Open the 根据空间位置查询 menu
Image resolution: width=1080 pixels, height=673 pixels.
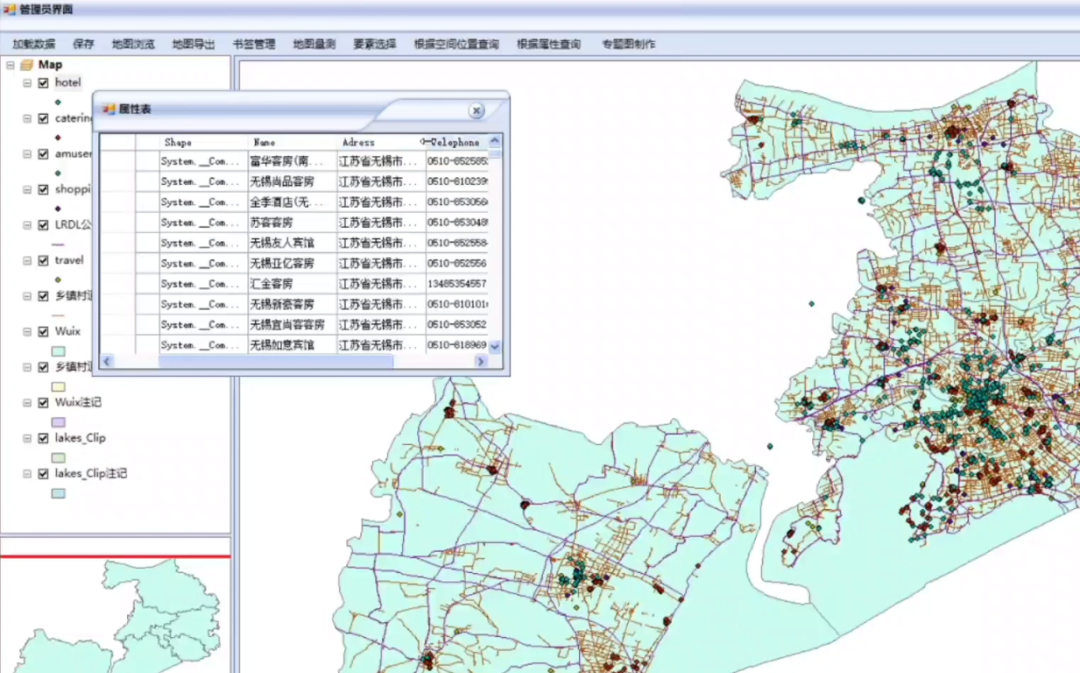(456, 44)
